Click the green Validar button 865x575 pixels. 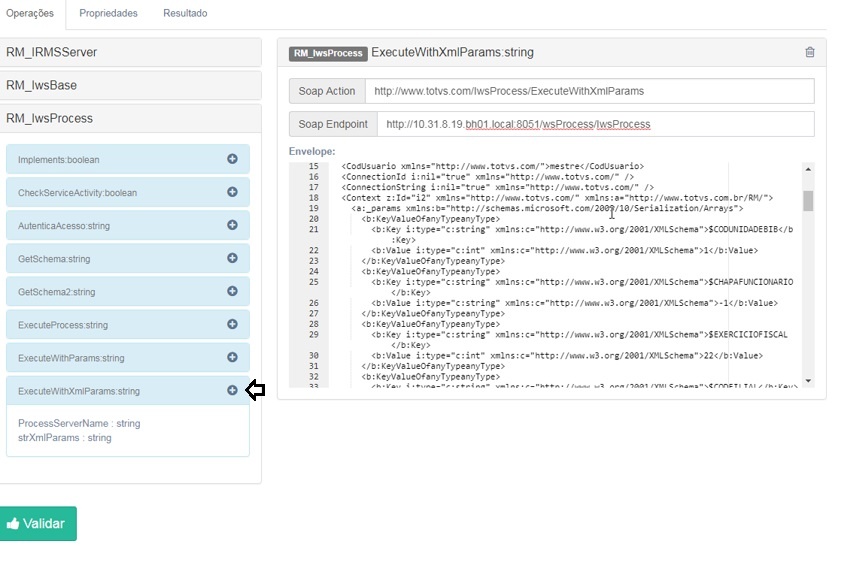coord(38,524)
